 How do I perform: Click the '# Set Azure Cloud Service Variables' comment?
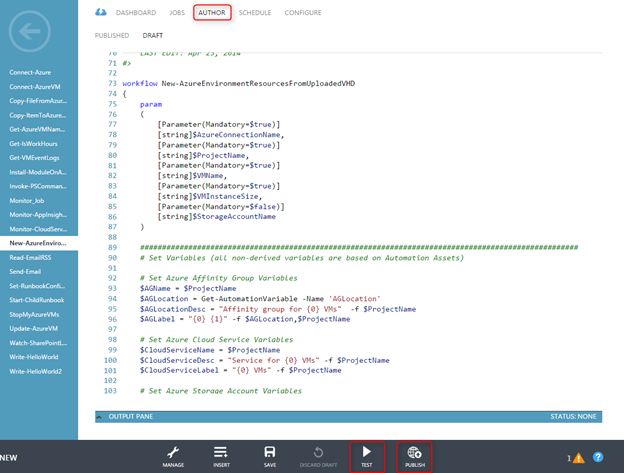(216, 340)
